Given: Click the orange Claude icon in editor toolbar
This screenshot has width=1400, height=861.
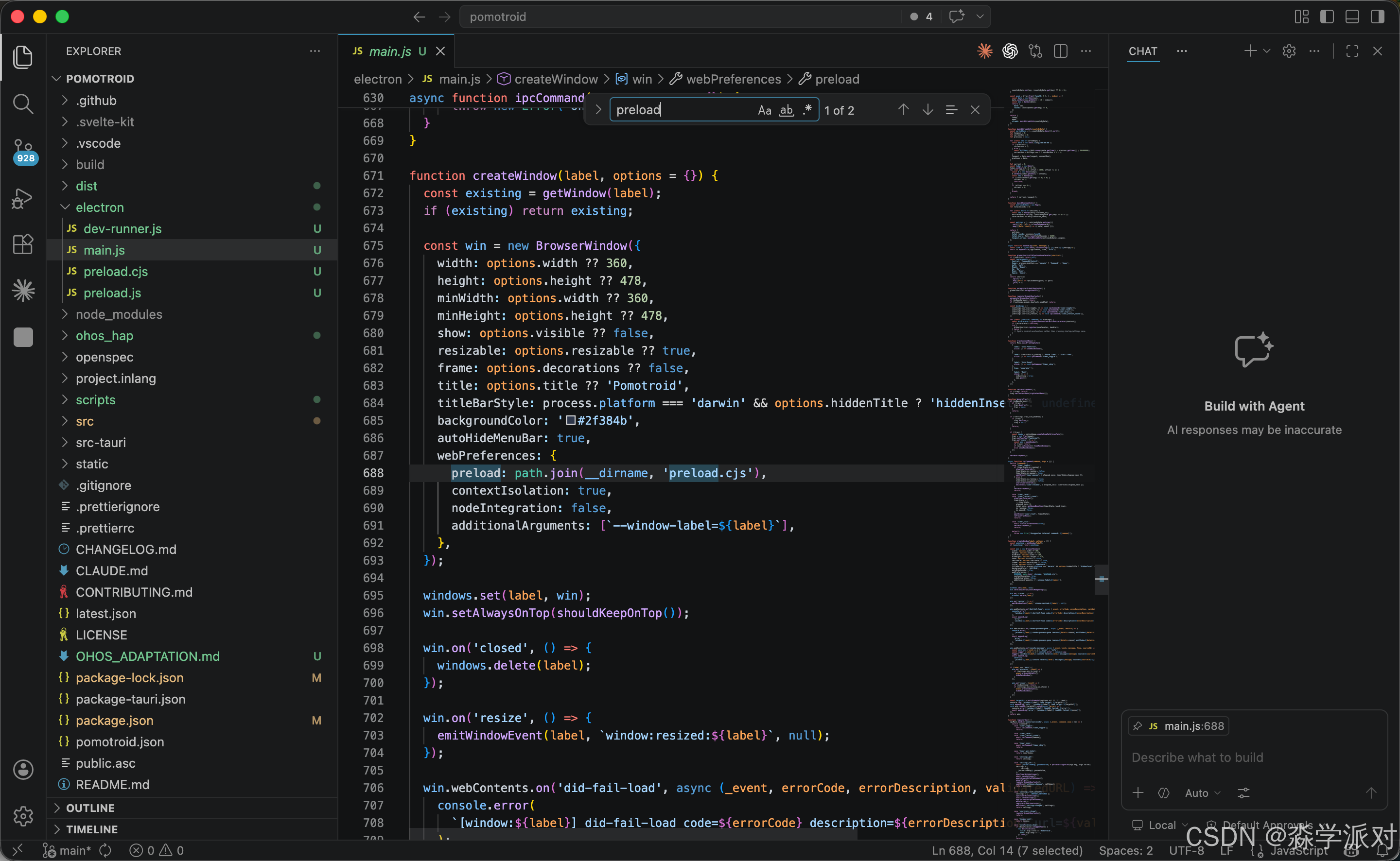Looking at the screenshot, I should (985, 51).
